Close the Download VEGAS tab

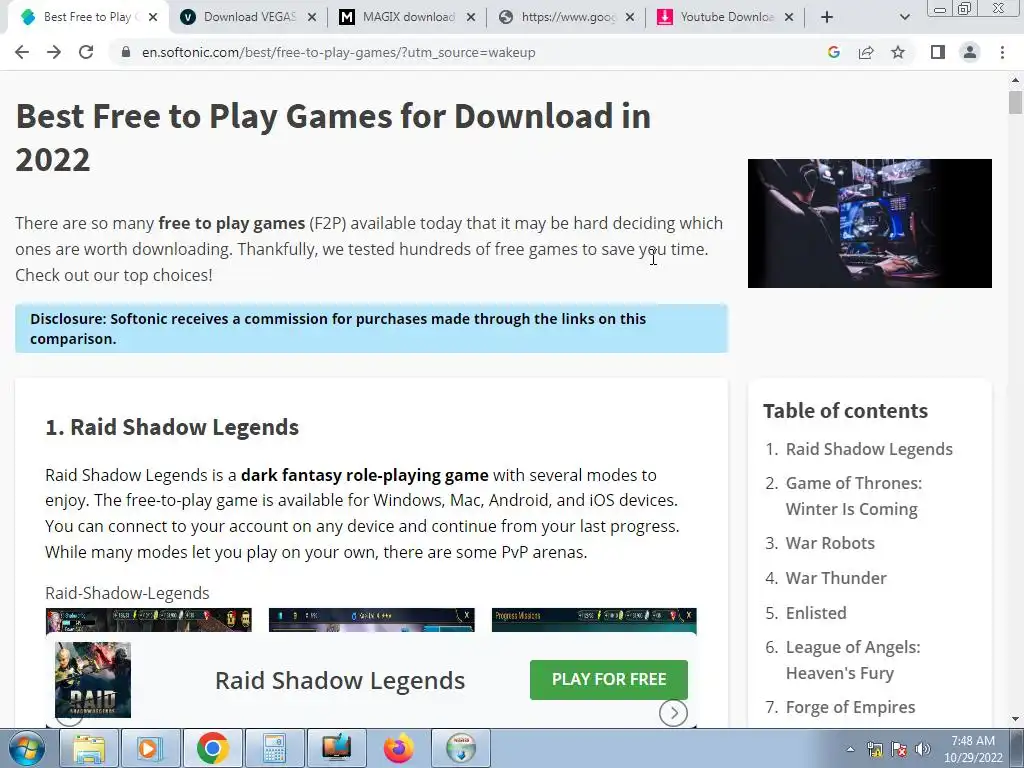tap(312, 17)
